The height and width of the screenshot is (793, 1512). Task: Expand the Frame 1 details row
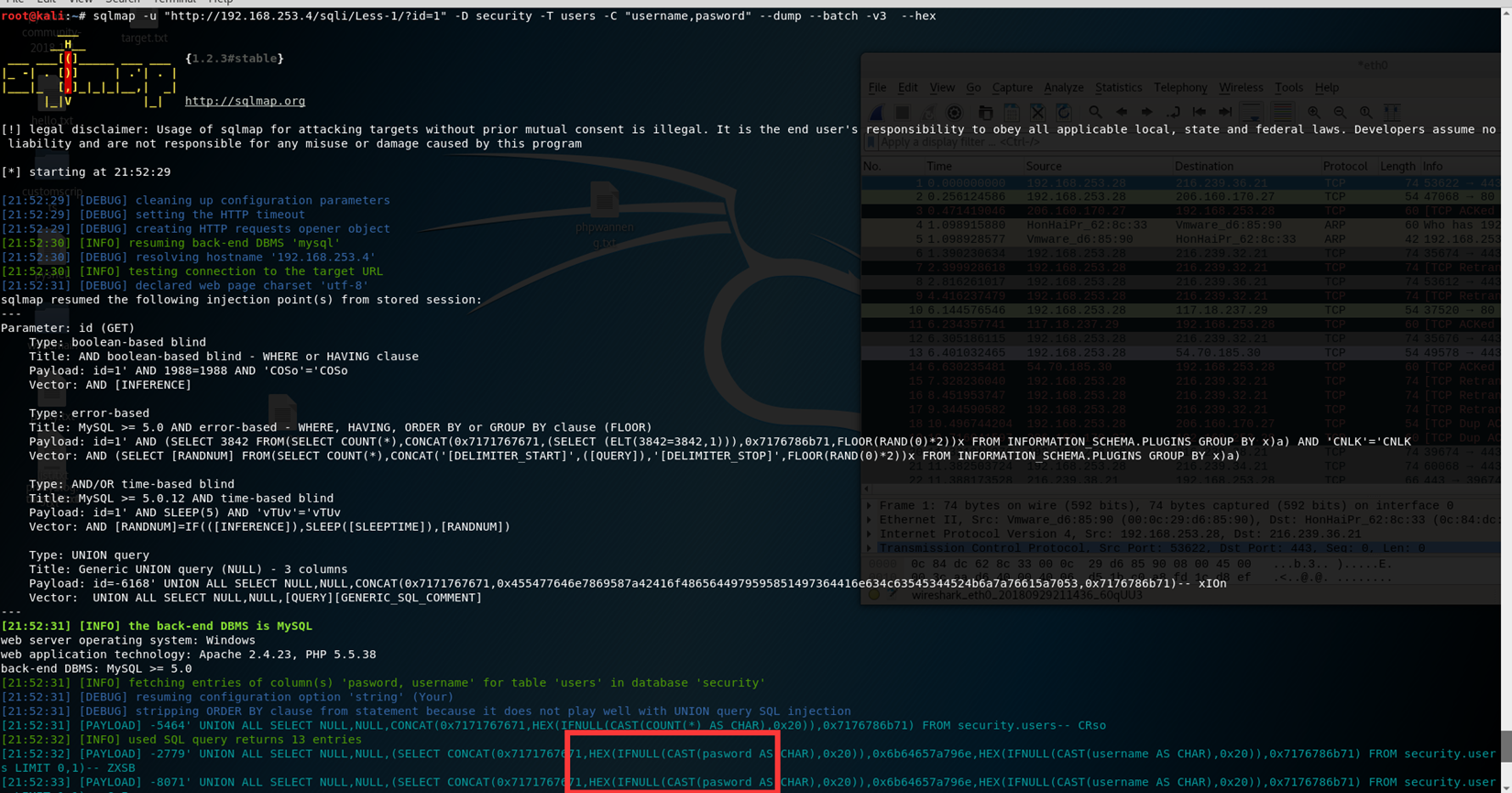(x=870, y=505)
